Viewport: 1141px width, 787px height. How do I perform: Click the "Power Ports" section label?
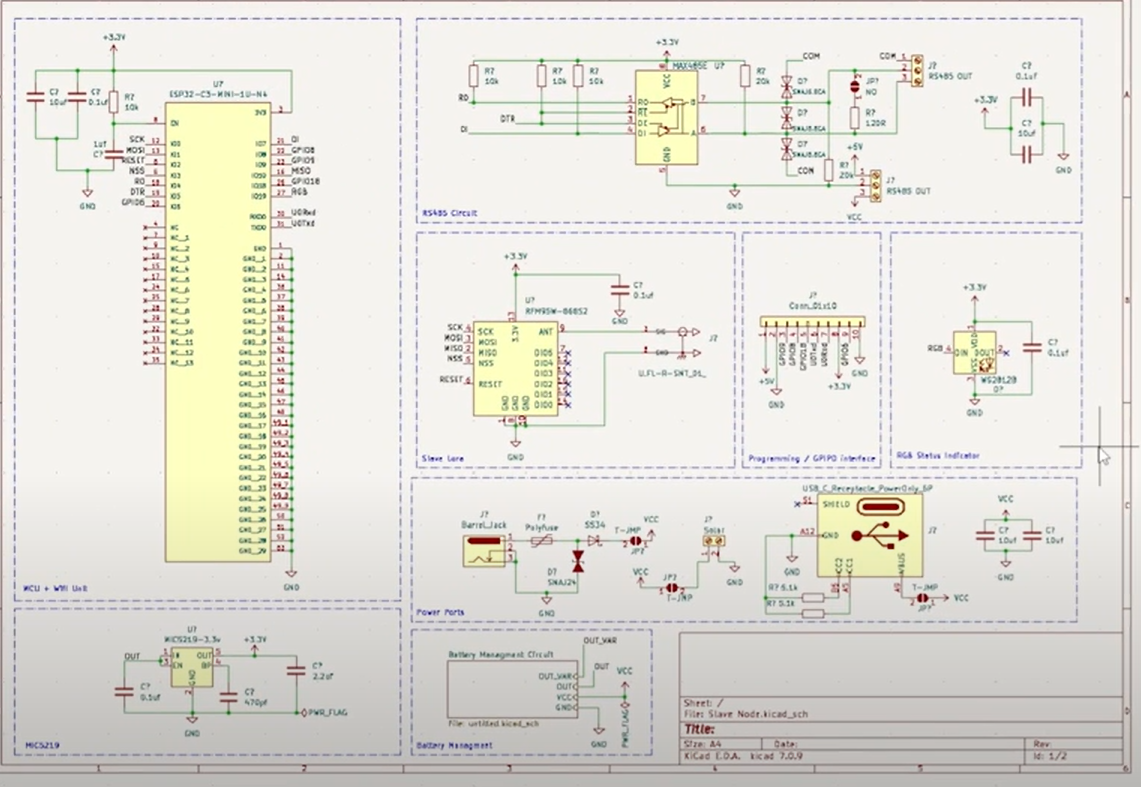[x=442, y=612]
